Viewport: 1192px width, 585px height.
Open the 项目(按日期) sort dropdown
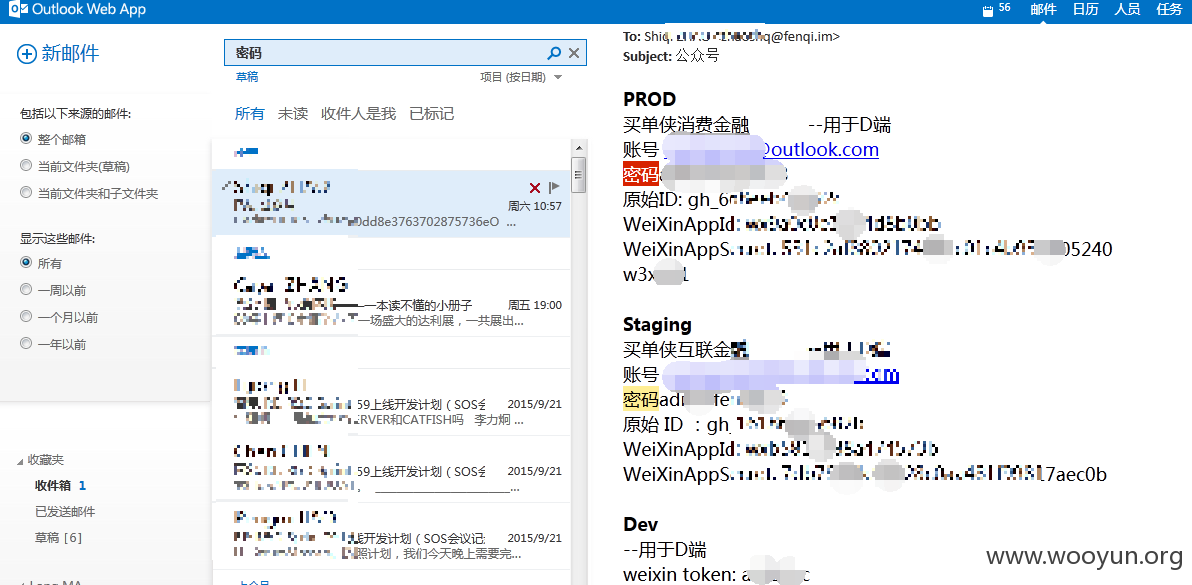tap(521, 77)
